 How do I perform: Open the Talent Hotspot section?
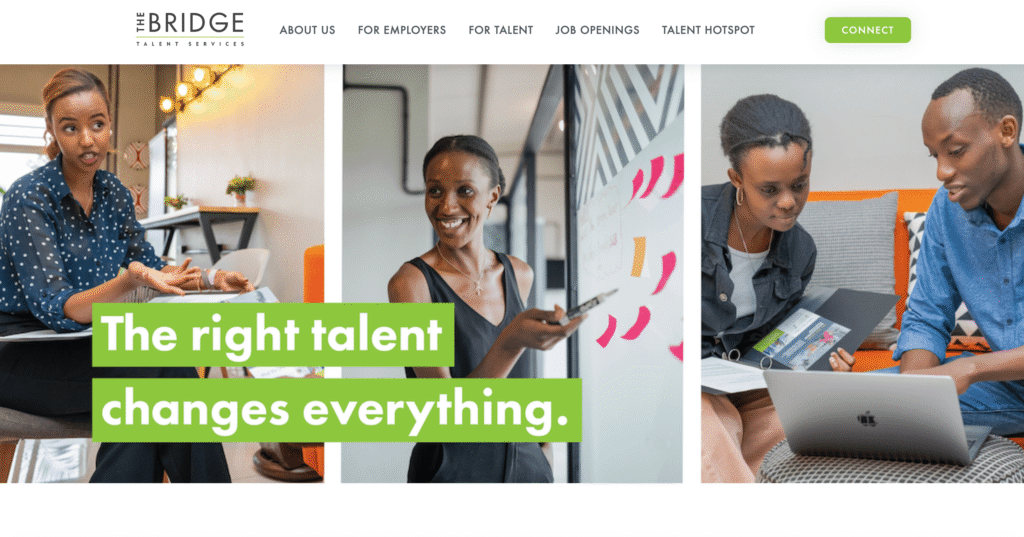click(708, 30)
